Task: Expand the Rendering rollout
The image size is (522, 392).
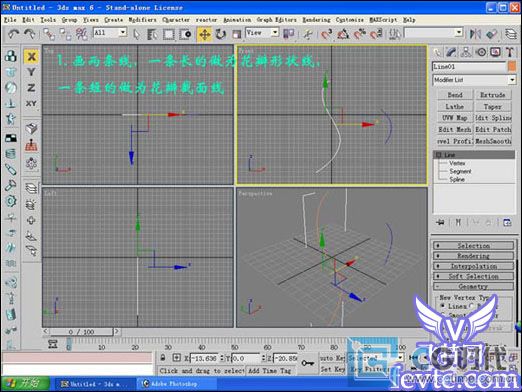Action: pos(473,256)
